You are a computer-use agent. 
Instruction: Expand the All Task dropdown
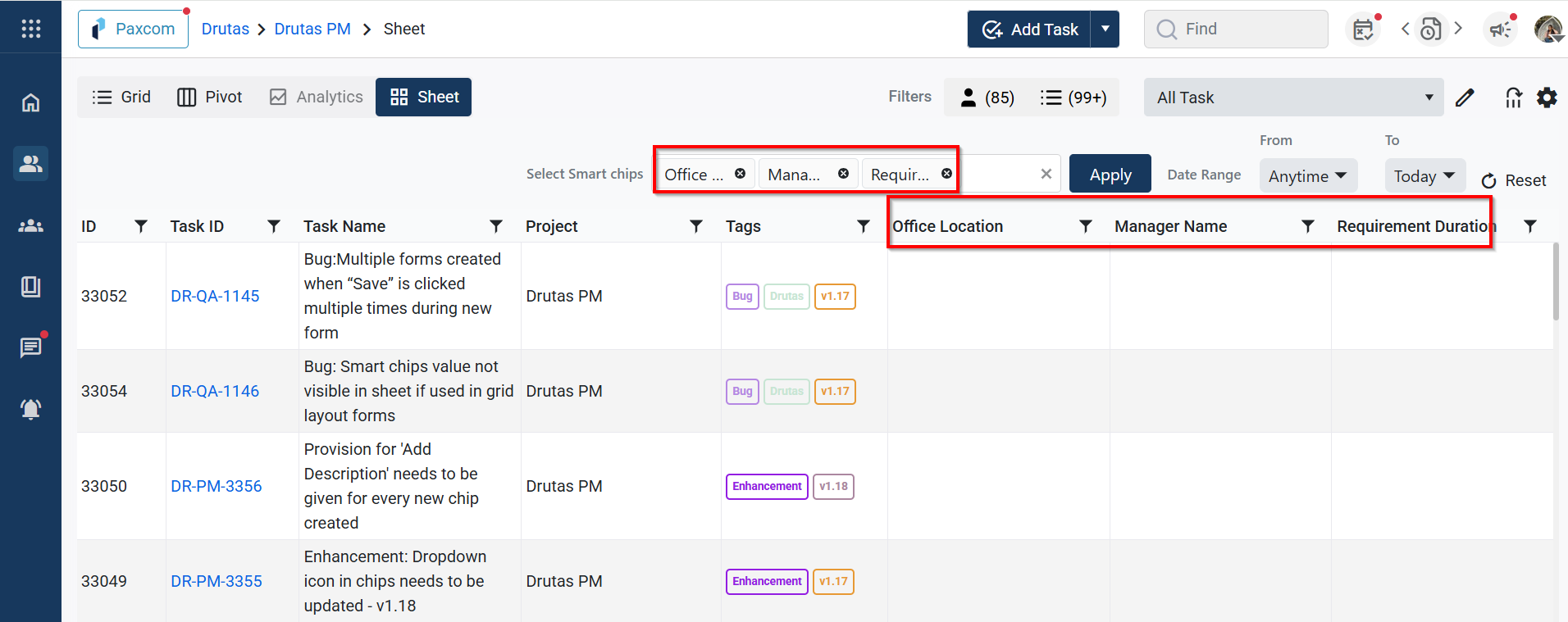1293,98
